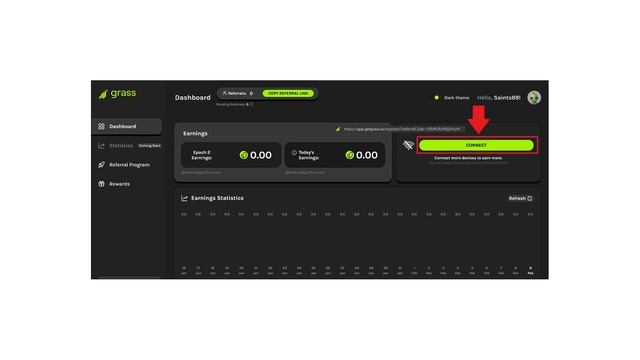Click the Referrals counter pill
Viewport: 640px width, 360px height.
[238, 93]
